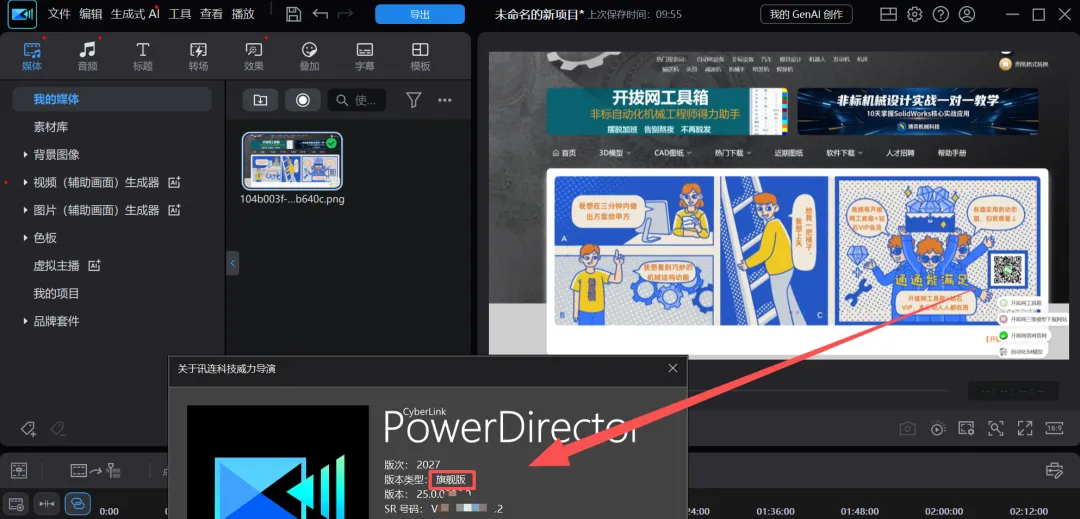Switch to the 转场 transitions room
The width and height of the screenshot is (1080, 519).
[x=198, y=56]
